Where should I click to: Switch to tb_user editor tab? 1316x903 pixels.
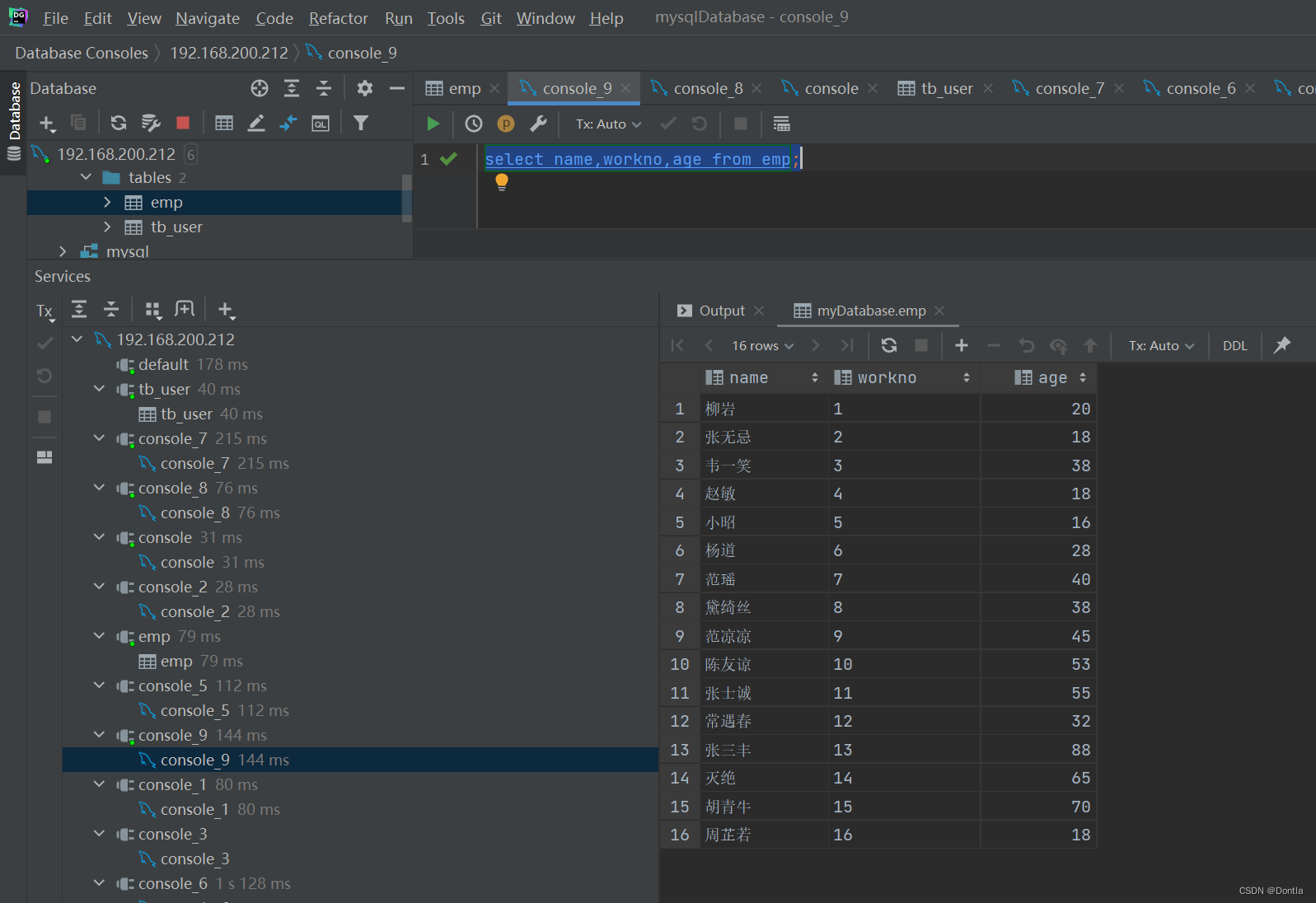click(946, 88)
